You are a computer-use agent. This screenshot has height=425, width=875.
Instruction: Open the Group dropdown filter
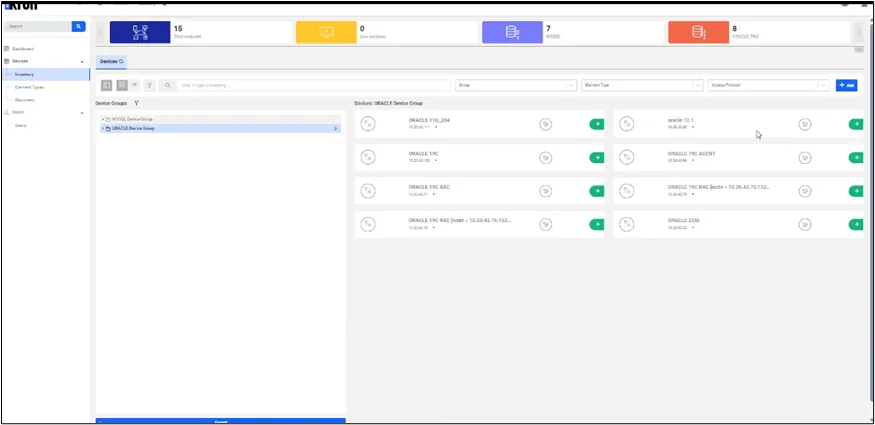[x=516, y=85]
